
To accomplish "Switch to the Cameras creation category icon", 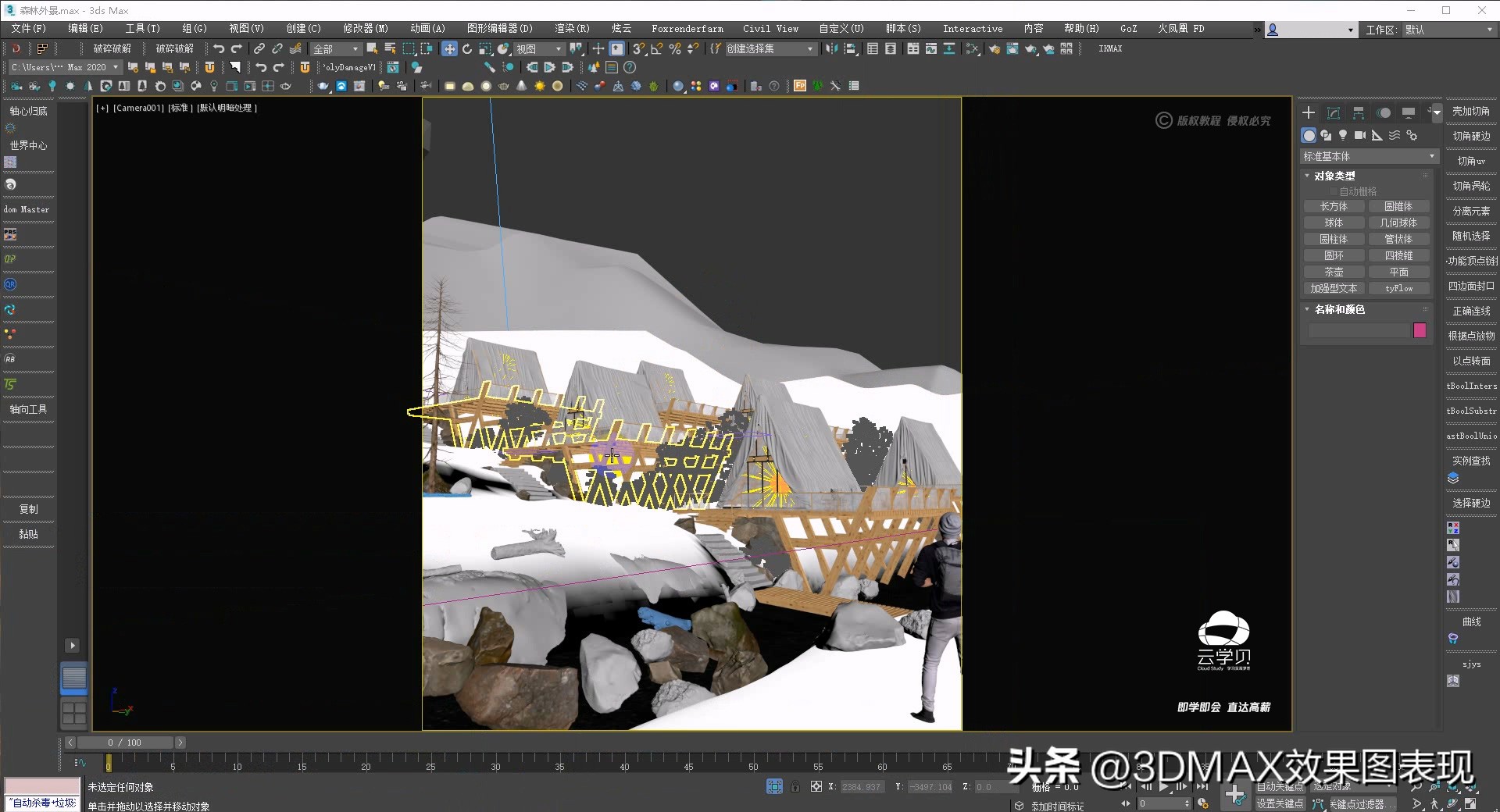I will (1361, 135).
